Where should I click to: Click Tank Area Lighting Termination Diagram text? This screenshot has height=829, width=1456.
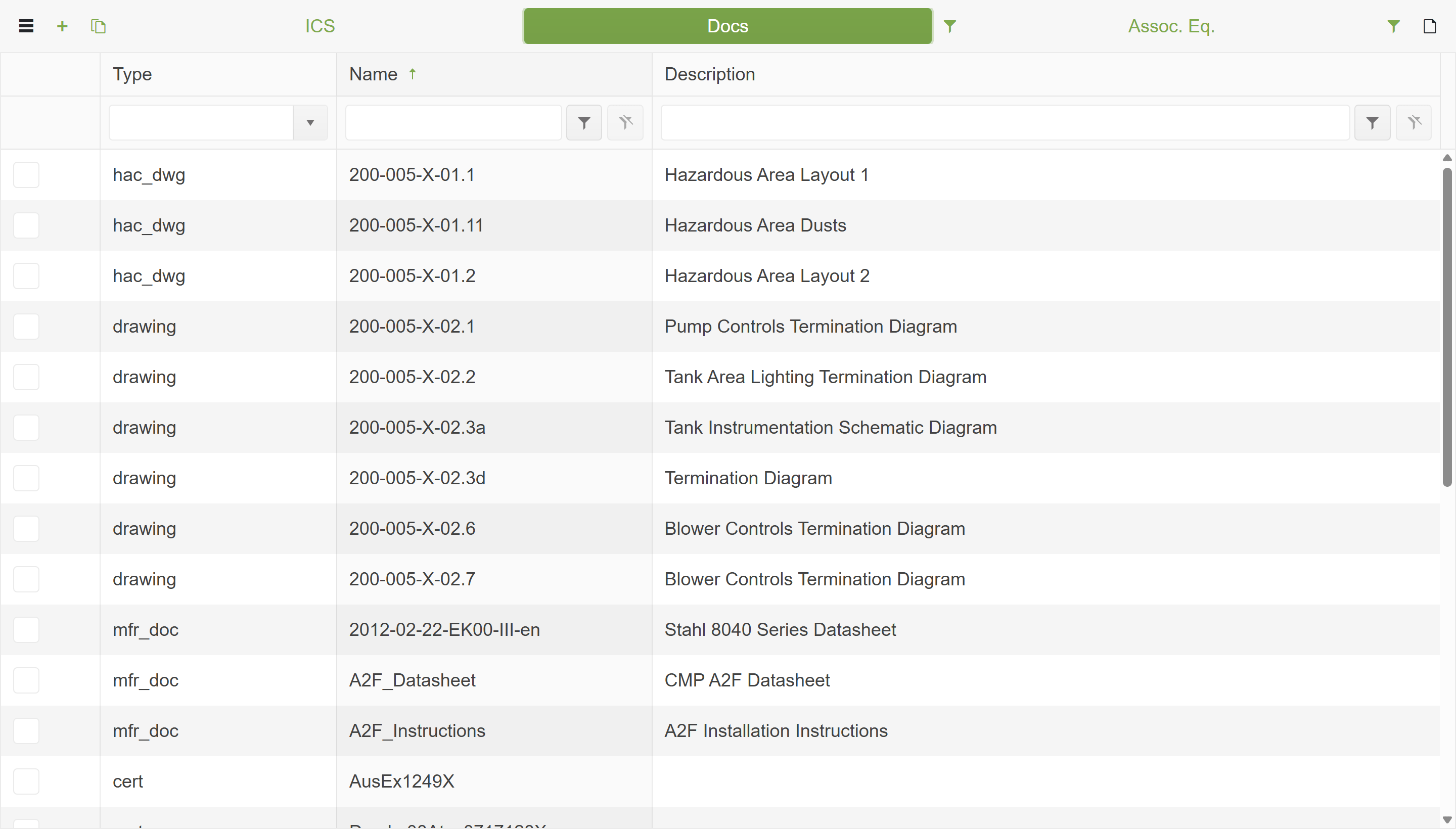point(825,377)
